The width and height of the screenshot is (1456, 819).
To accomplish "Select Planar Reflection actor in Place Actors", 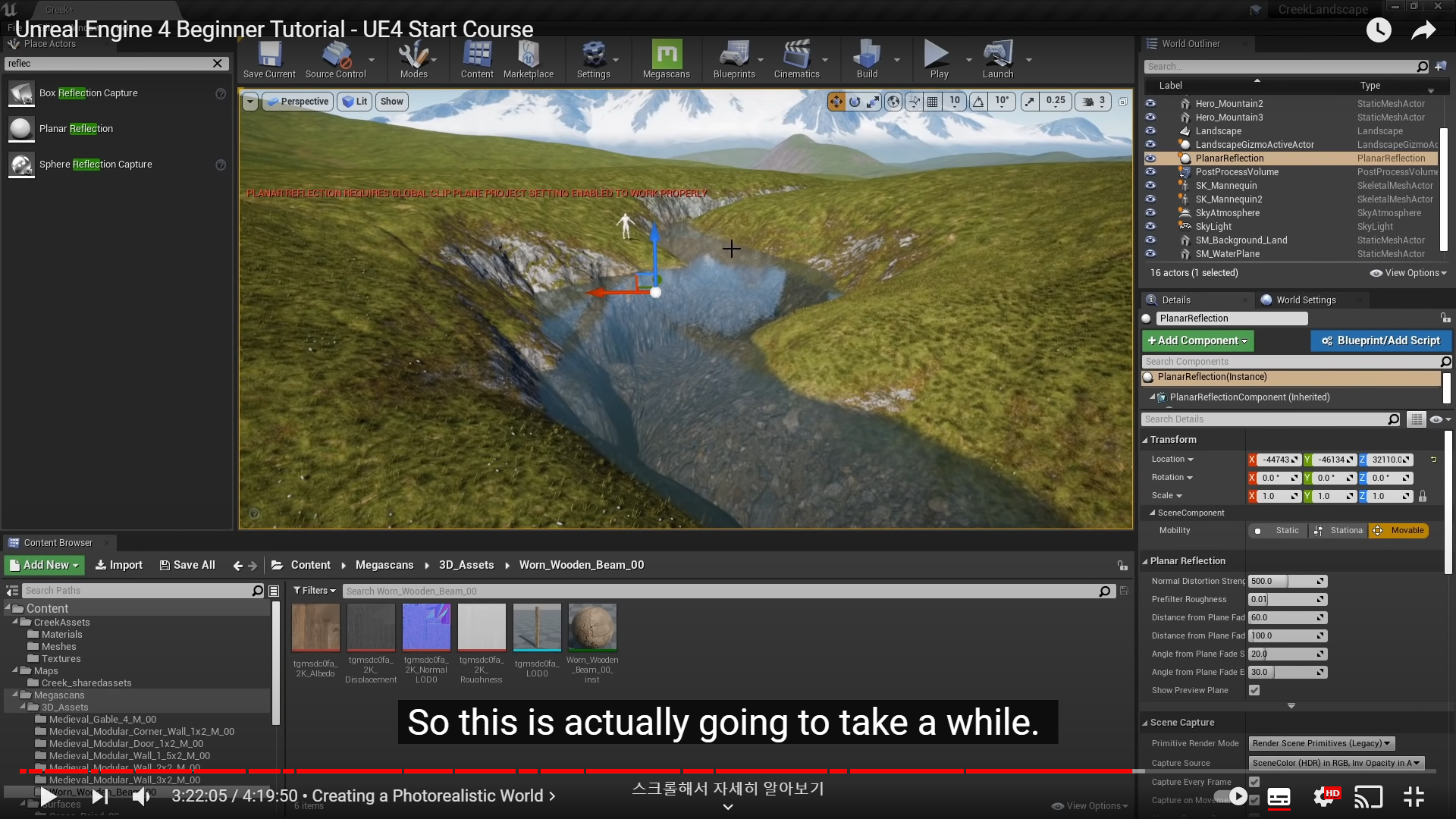I will (x=76, y=129).
